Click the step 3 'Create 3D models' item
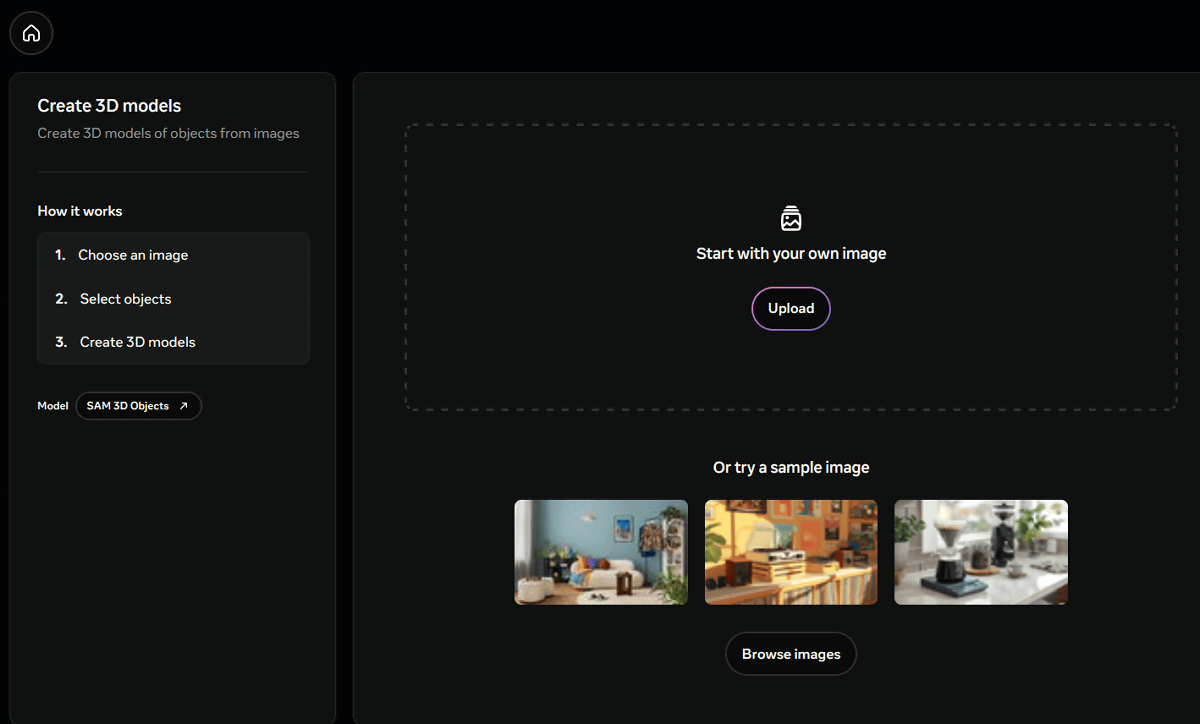Image resolution: width=1200 pixels, height=724 pixels. click(x=137, y=342)
